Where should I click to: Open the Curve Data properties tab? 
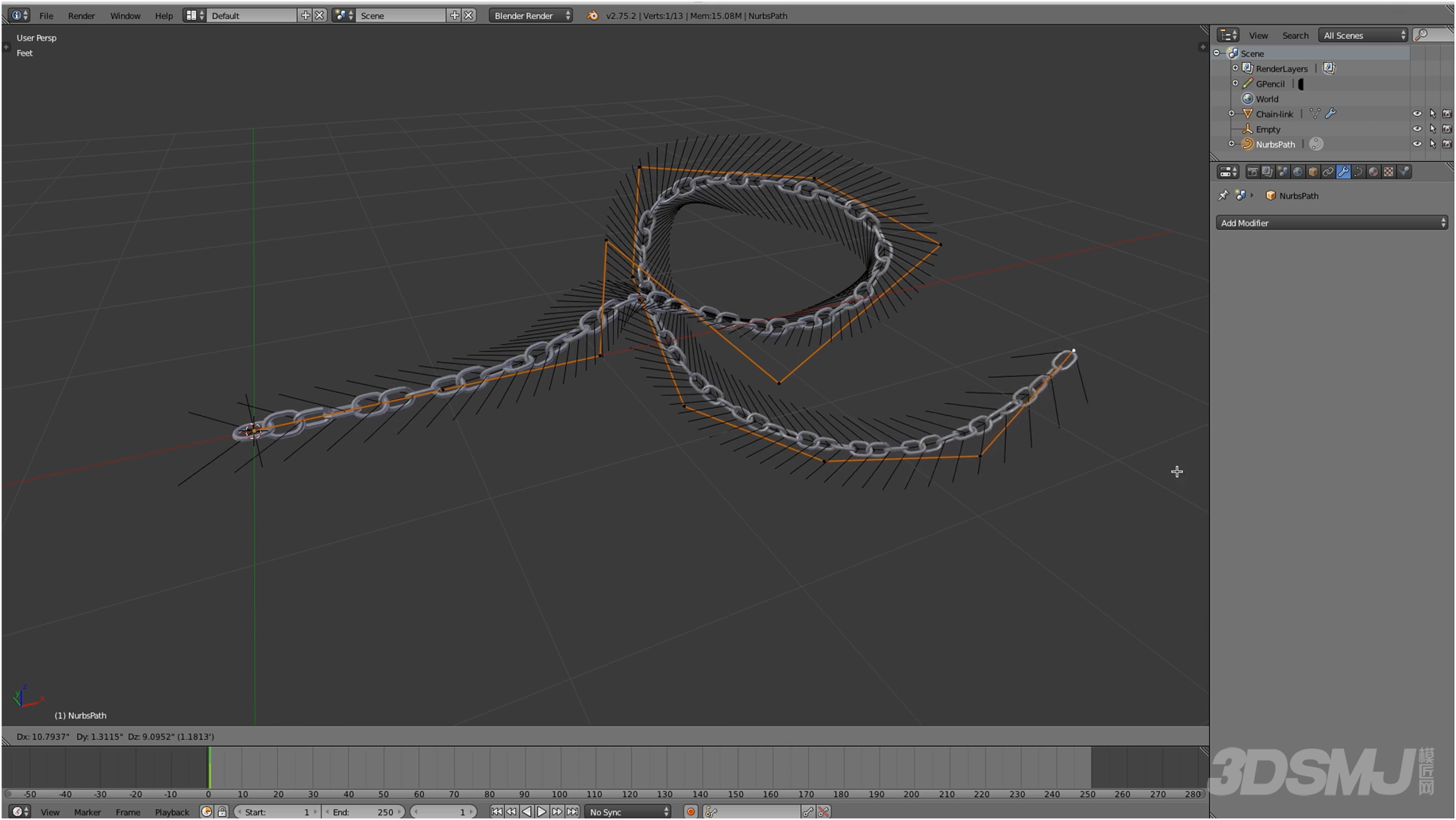pos(1358,171)
